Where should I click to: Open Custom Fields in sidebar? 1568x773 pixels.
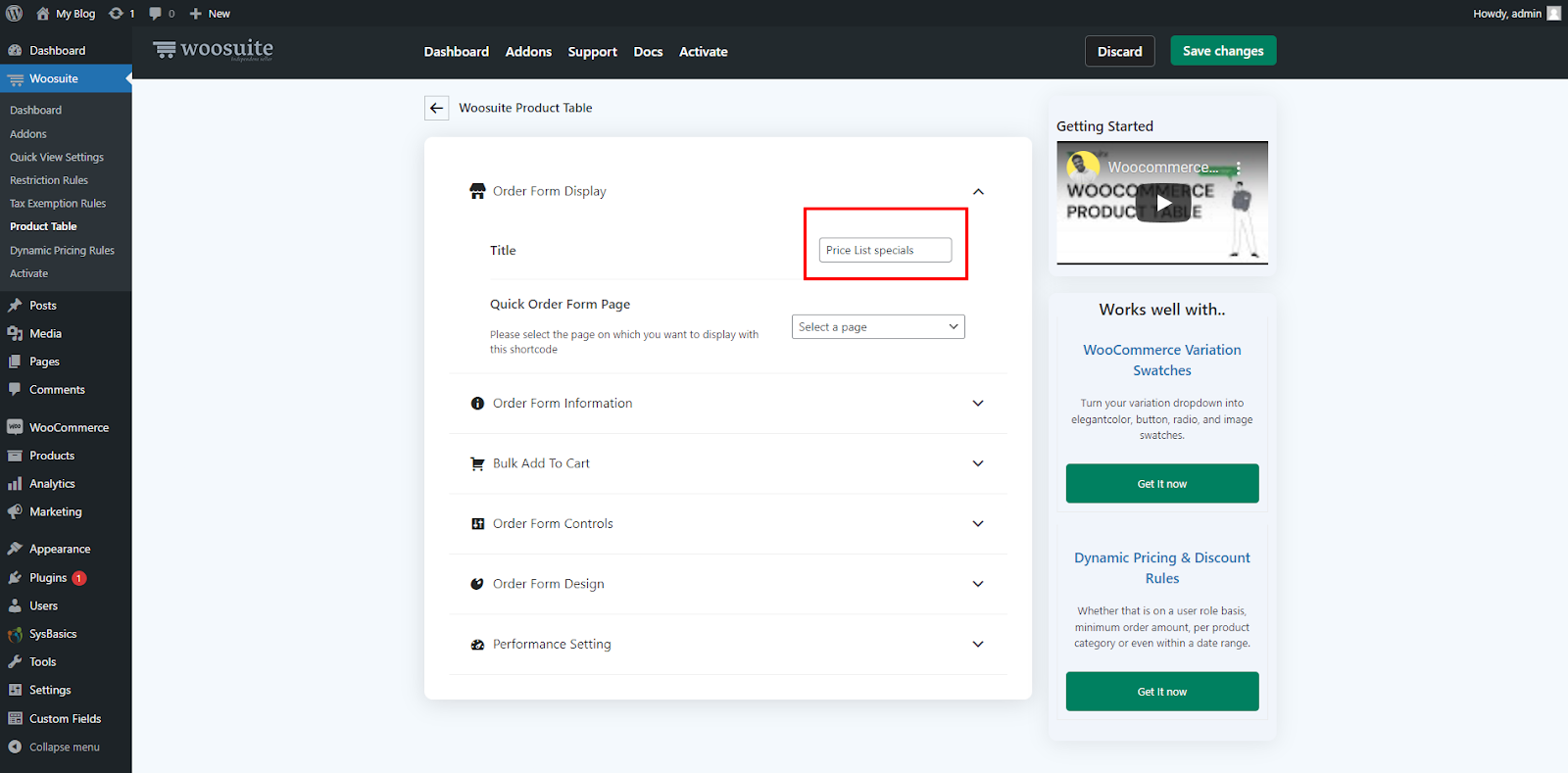click(66, 719)
